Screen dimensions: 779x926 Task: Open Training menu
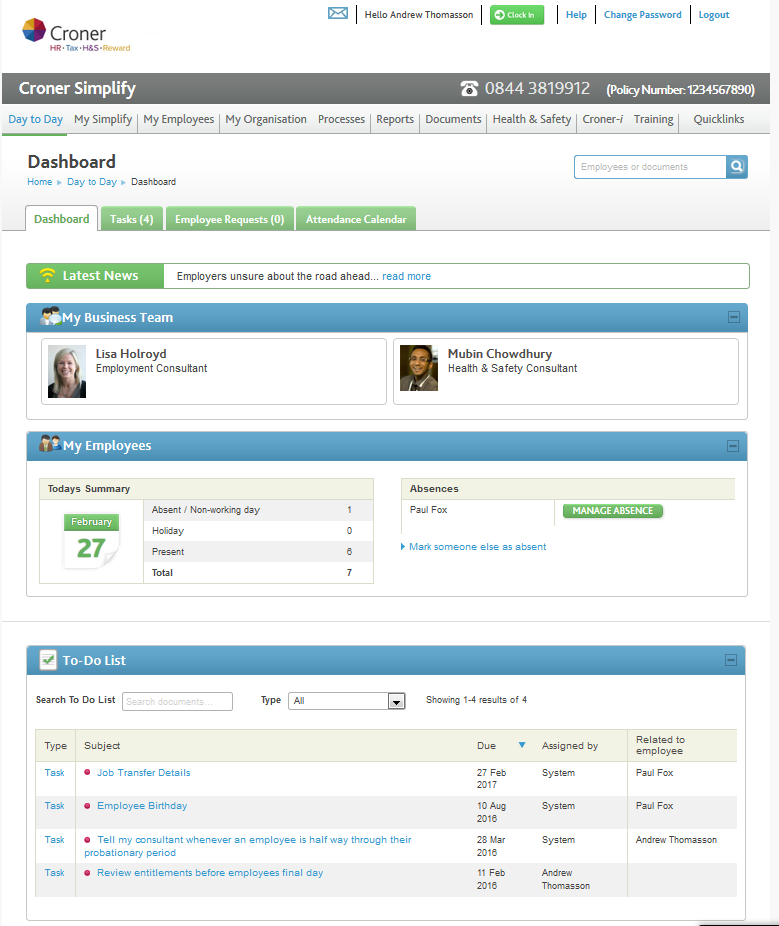653,119
